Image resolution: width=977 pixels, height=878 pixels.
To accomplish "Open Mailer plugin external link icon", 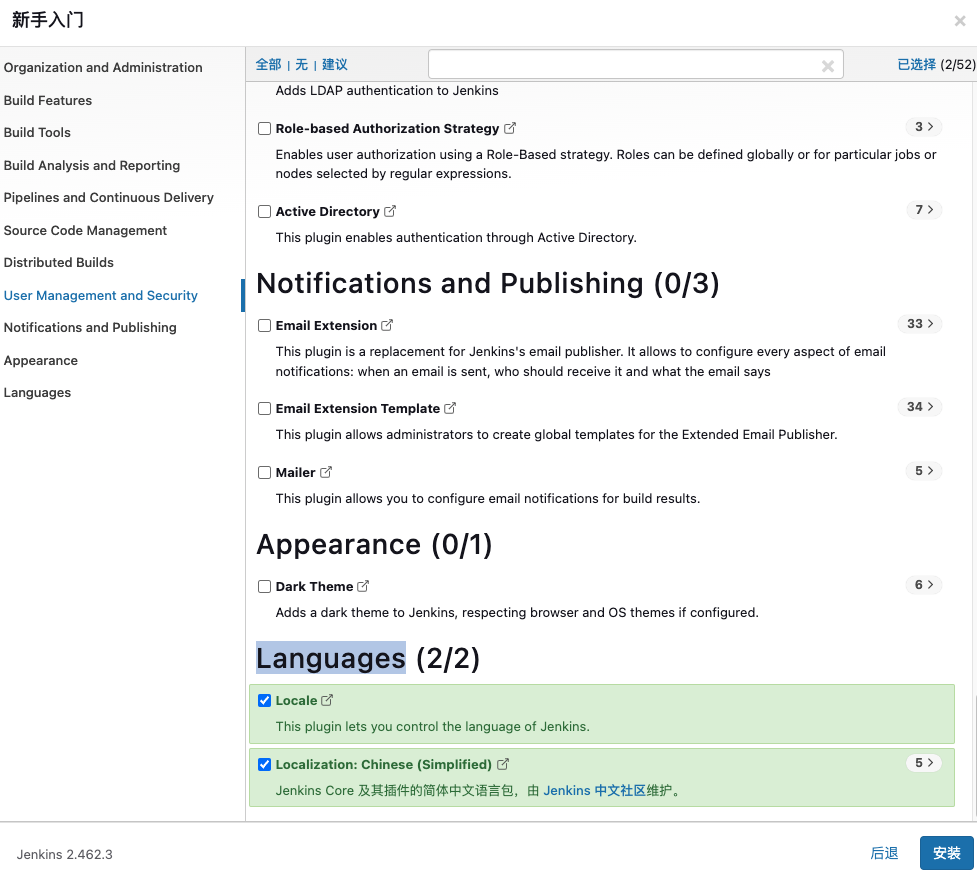I will click(326, 472).
